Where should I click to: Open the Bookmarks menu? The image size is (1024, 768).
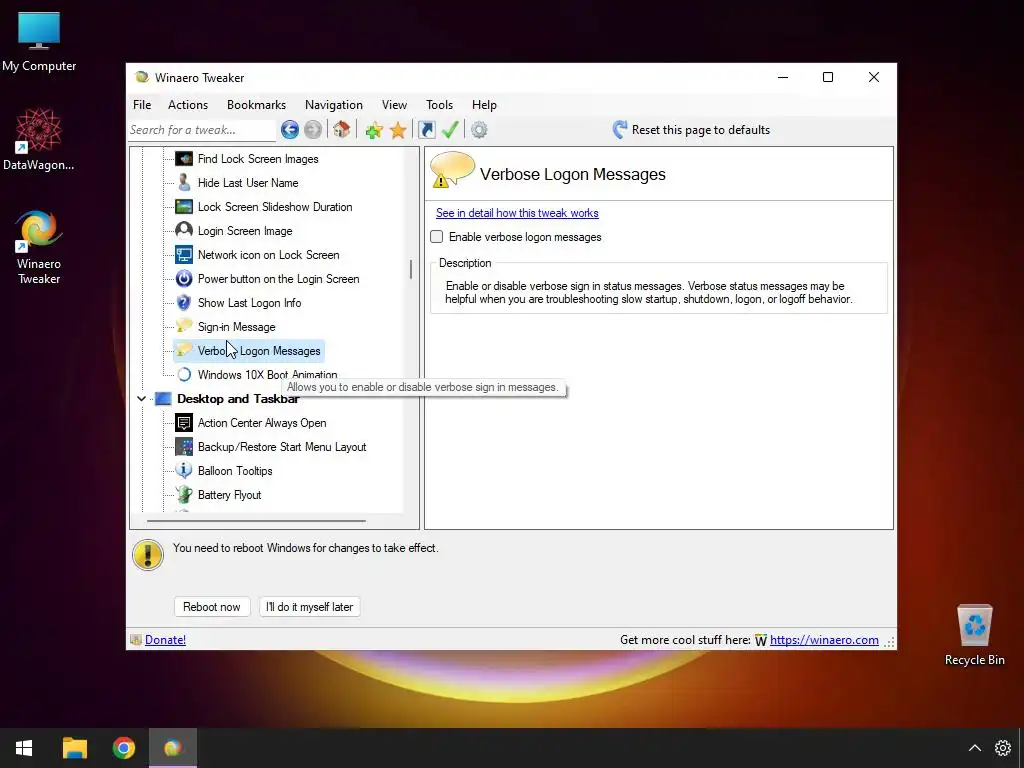[x=256, y=104]
